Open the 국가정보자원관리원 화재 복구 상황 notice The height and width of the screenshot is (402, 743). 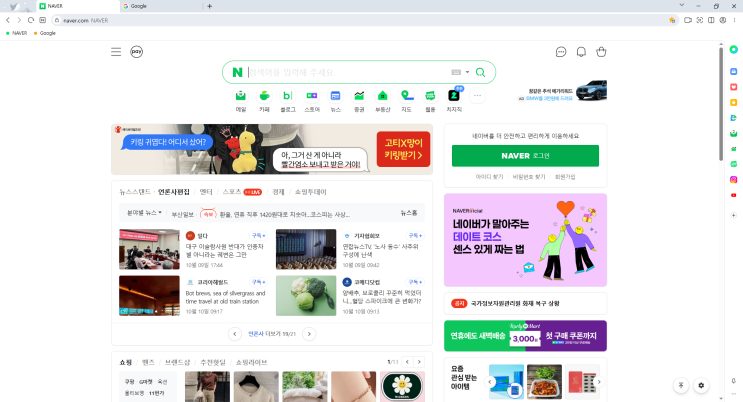click(x=515, y=303)
